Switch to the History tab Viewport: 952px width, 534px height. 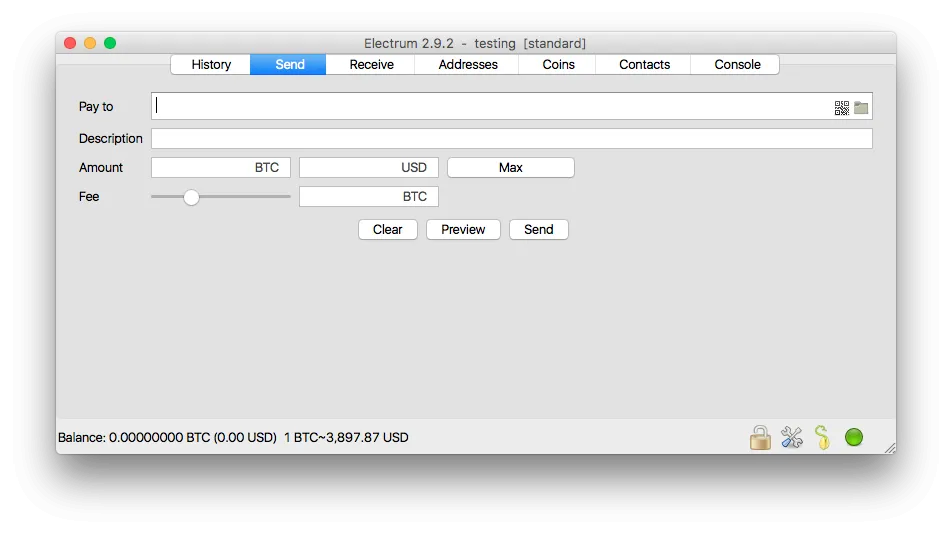[x=211, y=64]
